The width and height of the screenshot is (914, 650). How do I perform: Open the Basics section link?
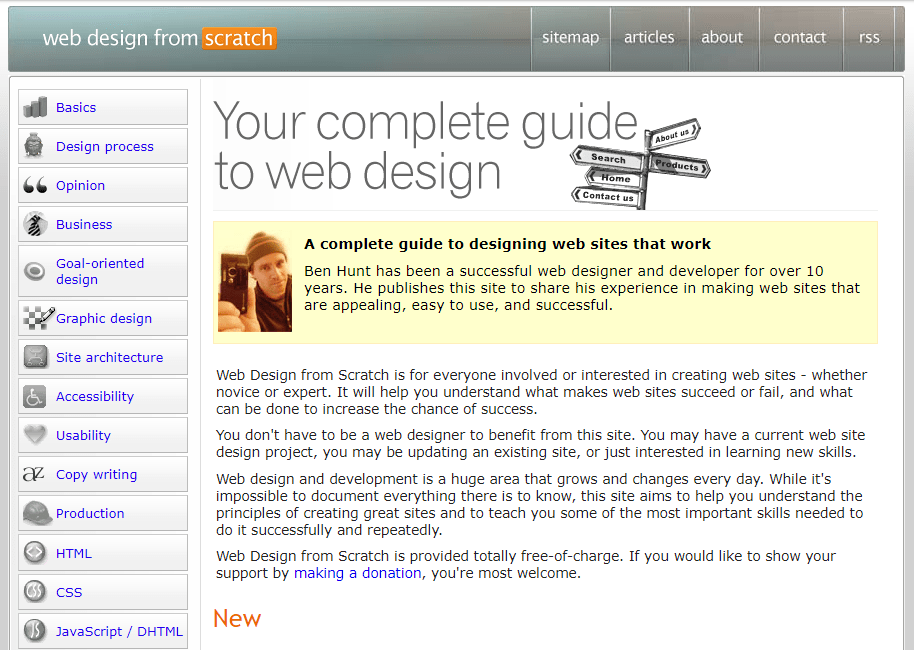(76, 107)
